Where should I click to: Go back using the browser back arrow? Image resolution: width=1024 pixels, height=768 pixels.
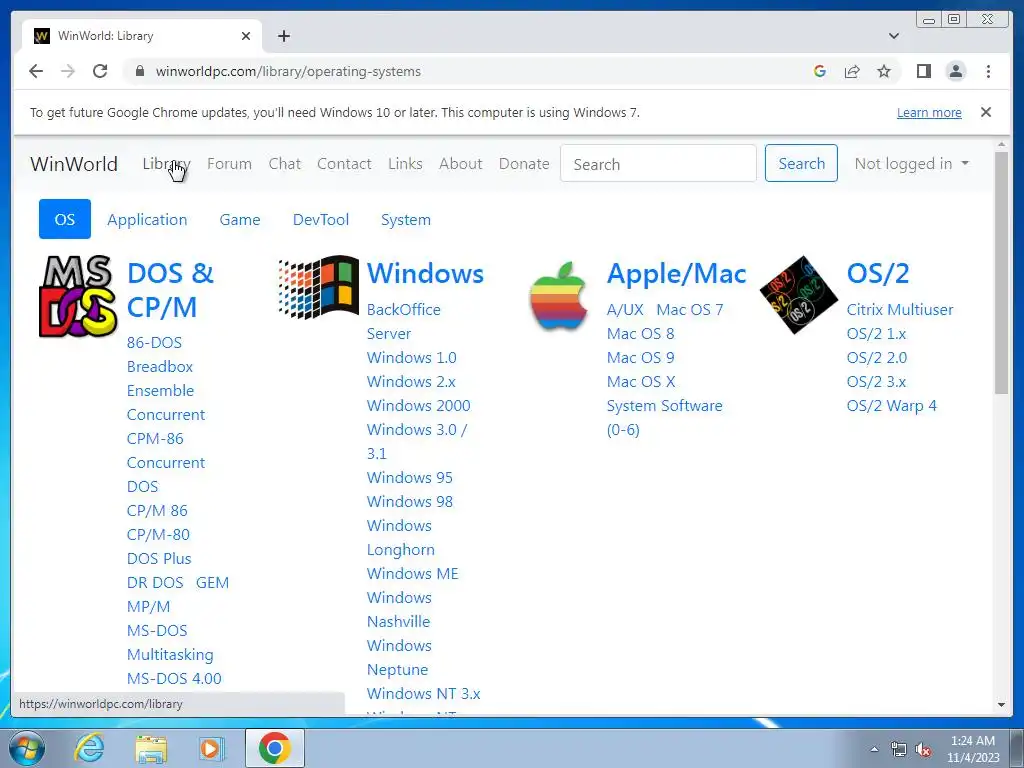tap(36, 71)
